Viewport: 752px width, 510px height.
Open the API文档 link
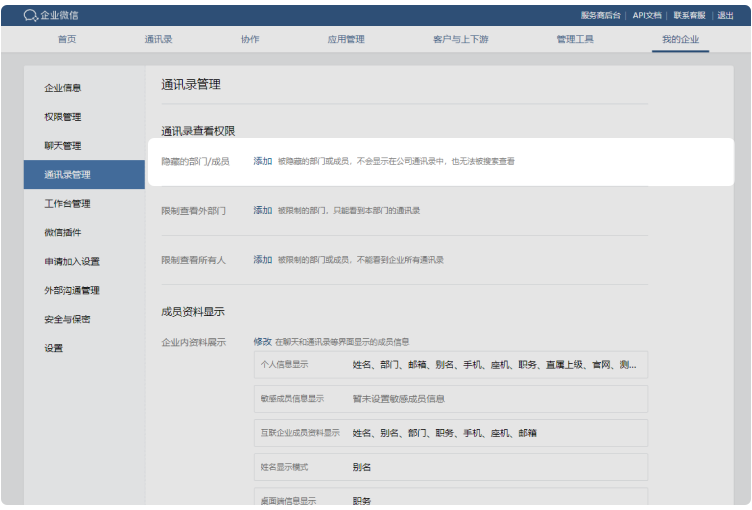647,15
